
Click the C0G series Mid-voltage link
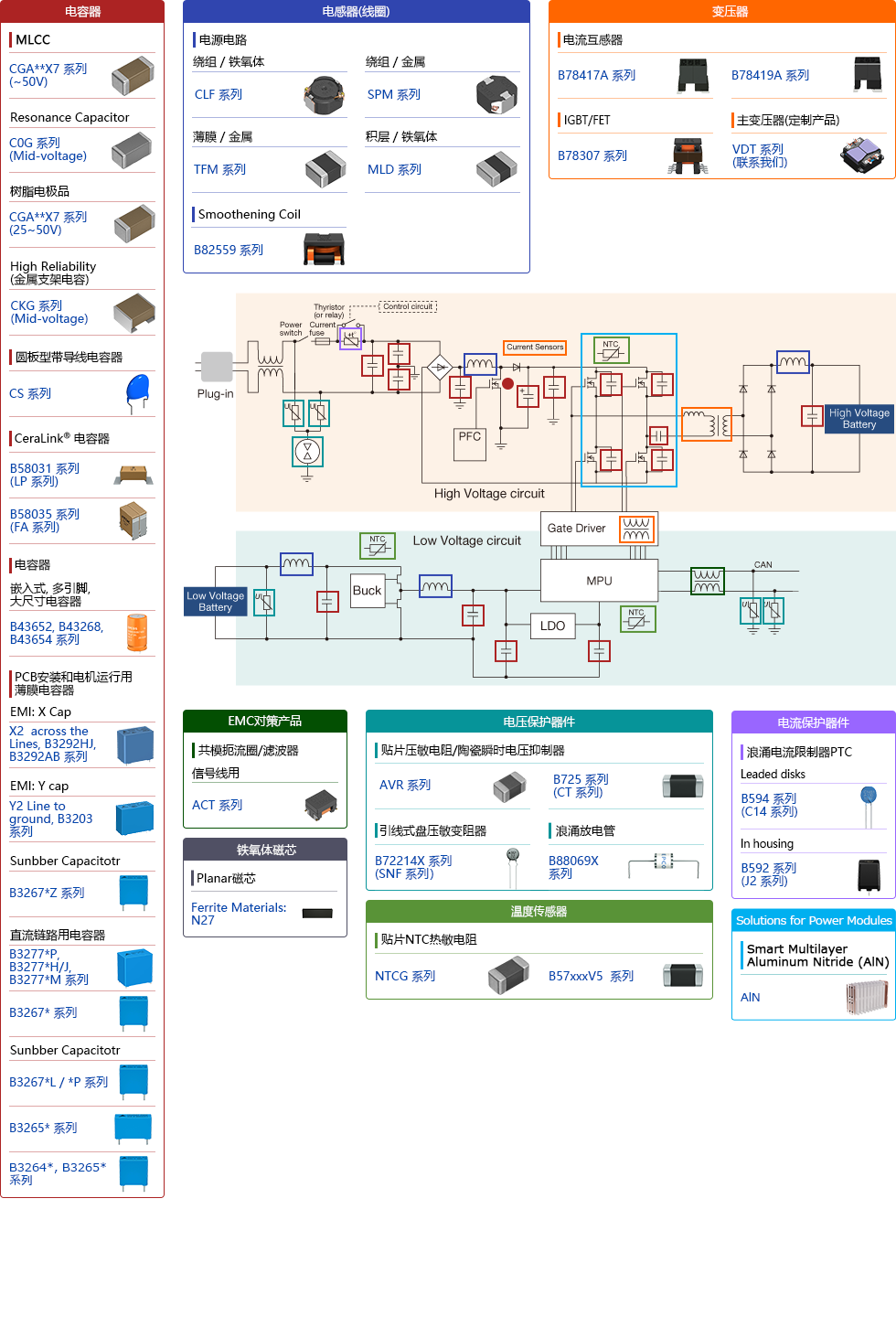(48, 149)
